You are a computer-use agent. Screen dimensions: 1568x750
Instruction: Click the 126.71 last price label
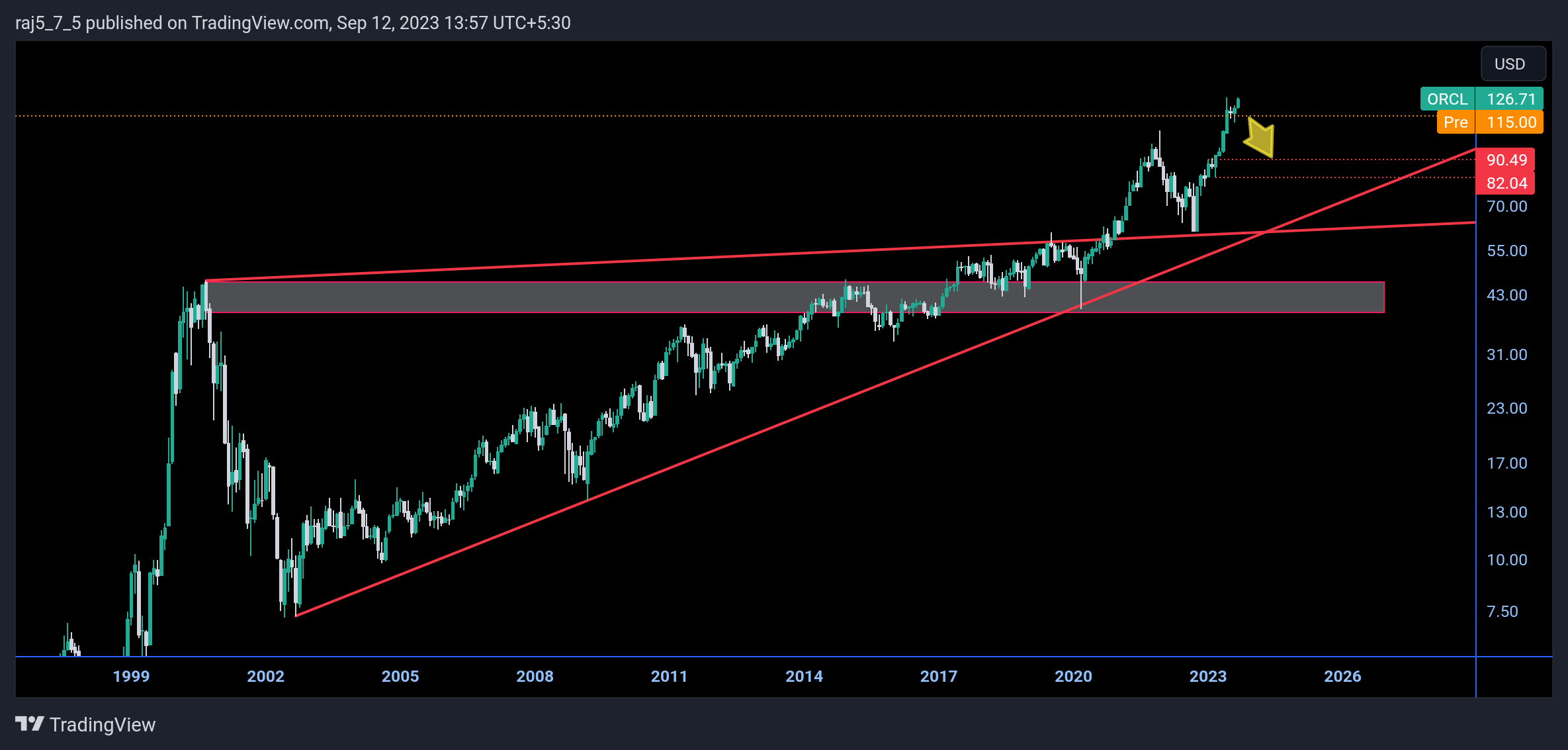pos(1510,99)
